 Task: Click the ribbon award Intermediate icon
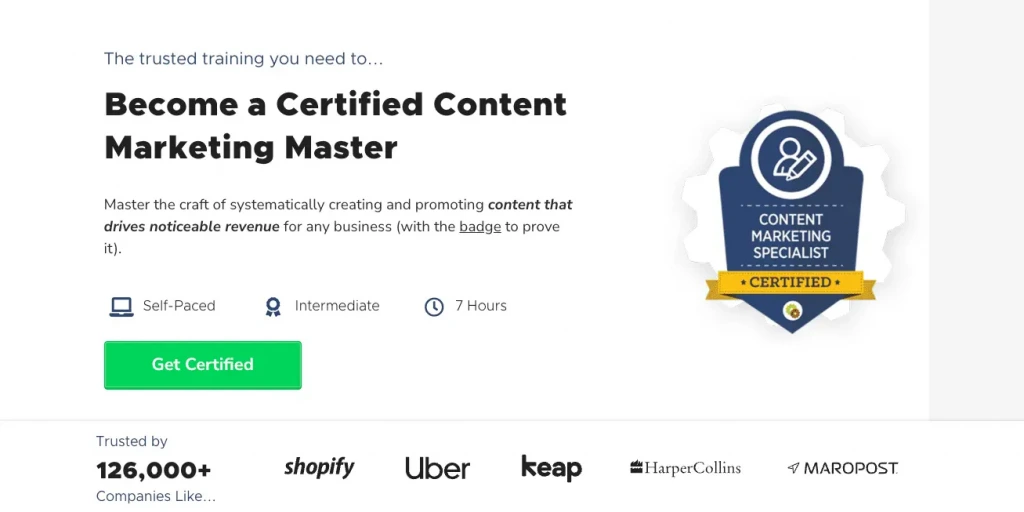[x=273, y=306]
